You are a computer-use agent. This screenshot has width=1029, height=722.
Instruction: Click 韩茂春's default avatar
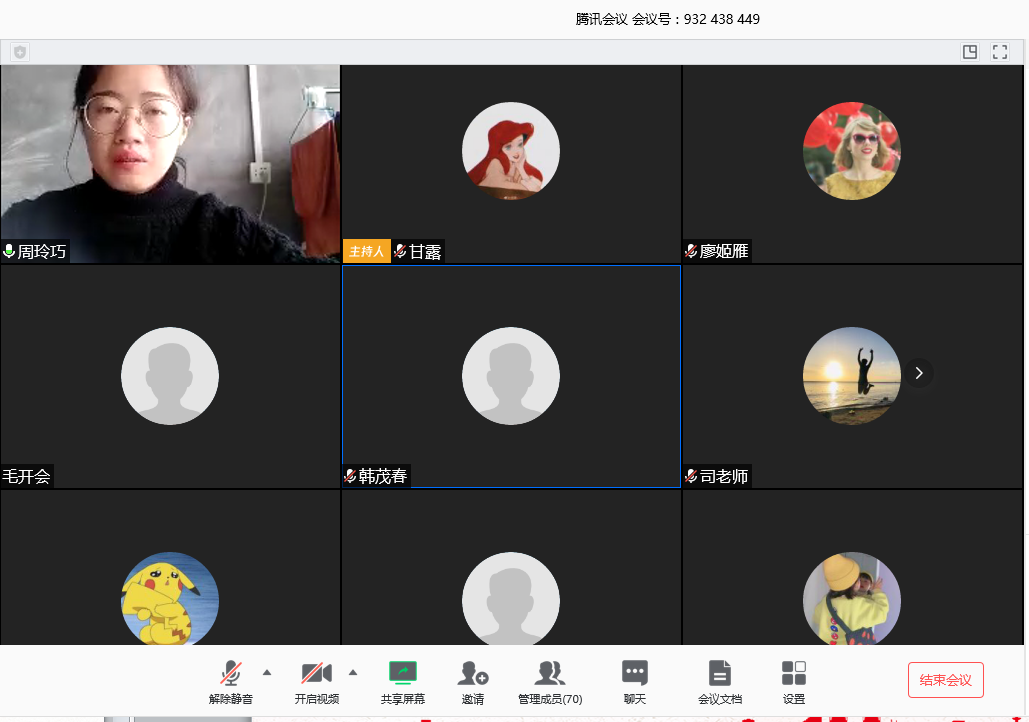click(x=511, y=376)
